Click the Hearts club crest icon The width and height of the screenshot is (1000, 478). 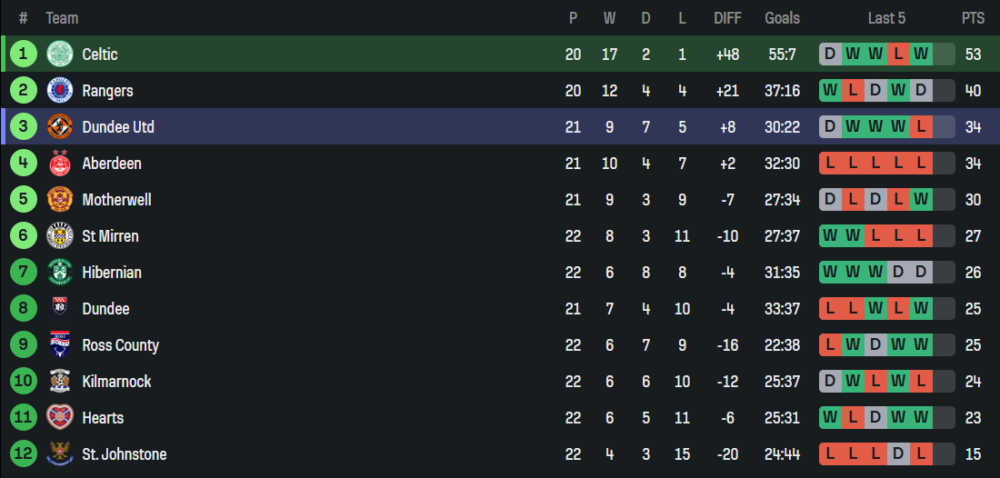point(60,418)
